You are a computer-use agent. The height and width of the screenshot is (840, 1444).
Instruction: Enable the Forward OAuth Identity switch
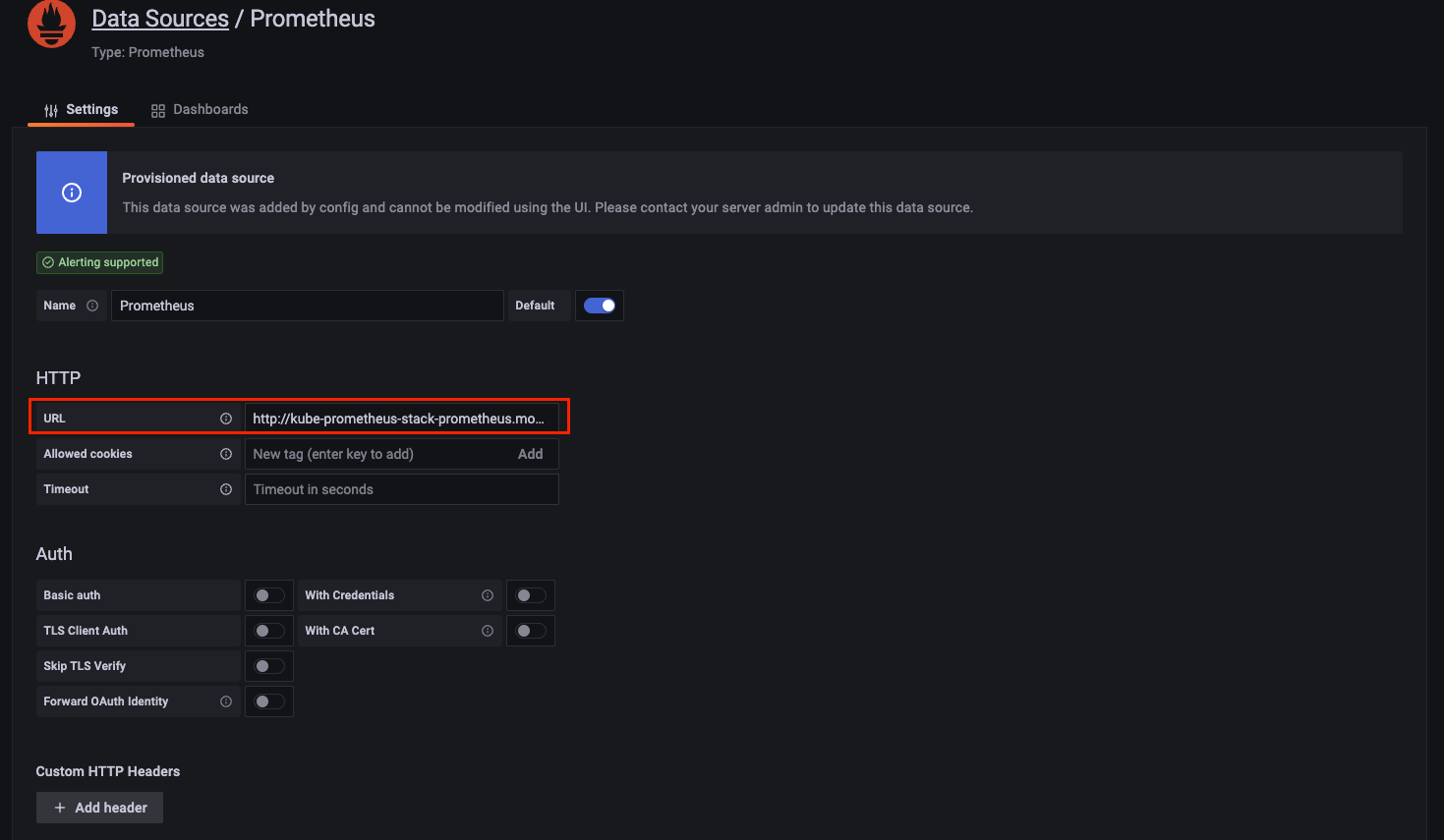tap(269, 701)
